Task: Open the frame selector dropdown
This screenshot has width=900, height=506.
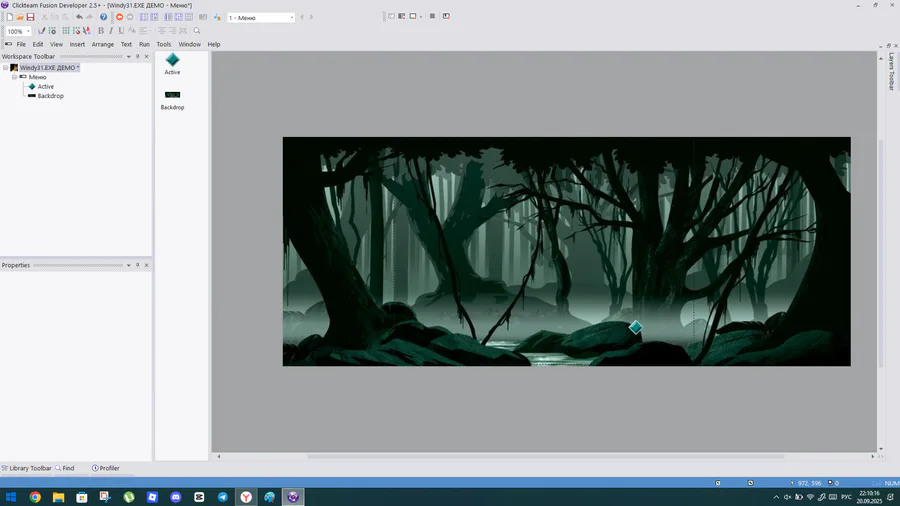Action: (292, 17)
